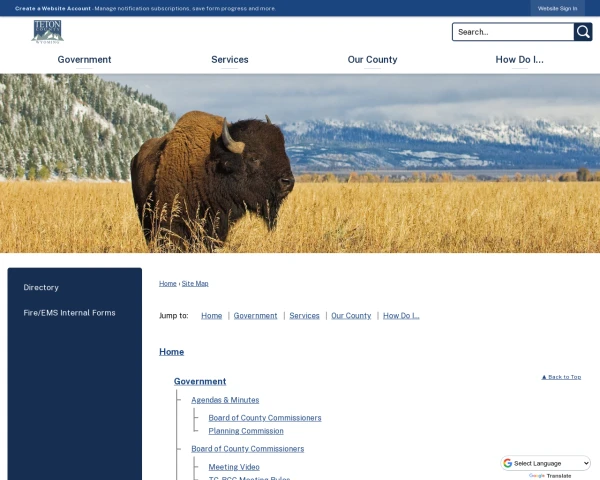This screenshot has height=480, width=600.
Task: Click Back to Top link
Action: tap(561, 377)
